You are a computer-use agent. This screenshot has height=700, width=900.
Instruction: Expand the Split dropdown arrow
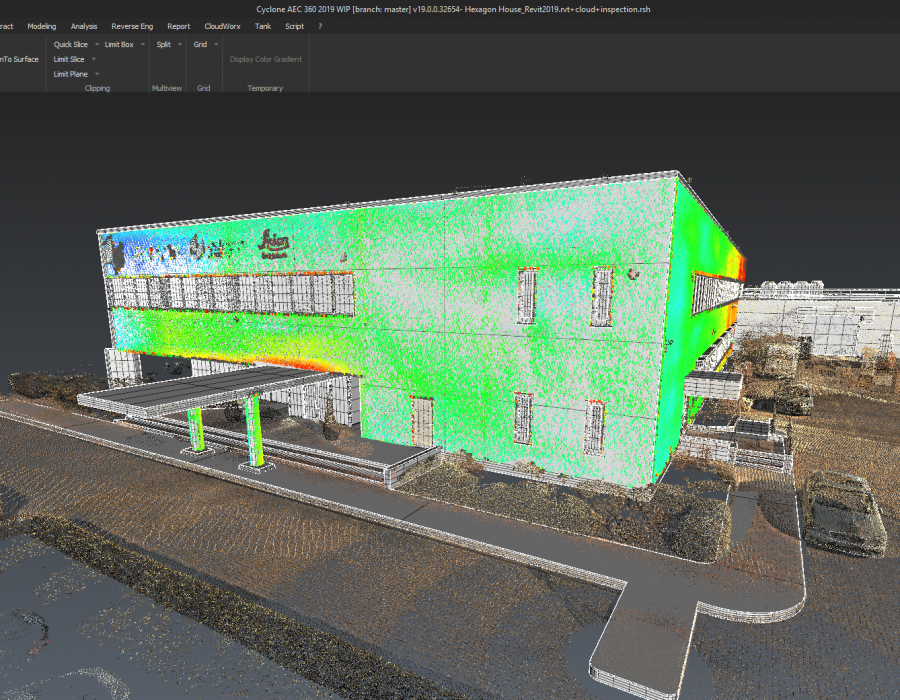[x=180, y=44]
